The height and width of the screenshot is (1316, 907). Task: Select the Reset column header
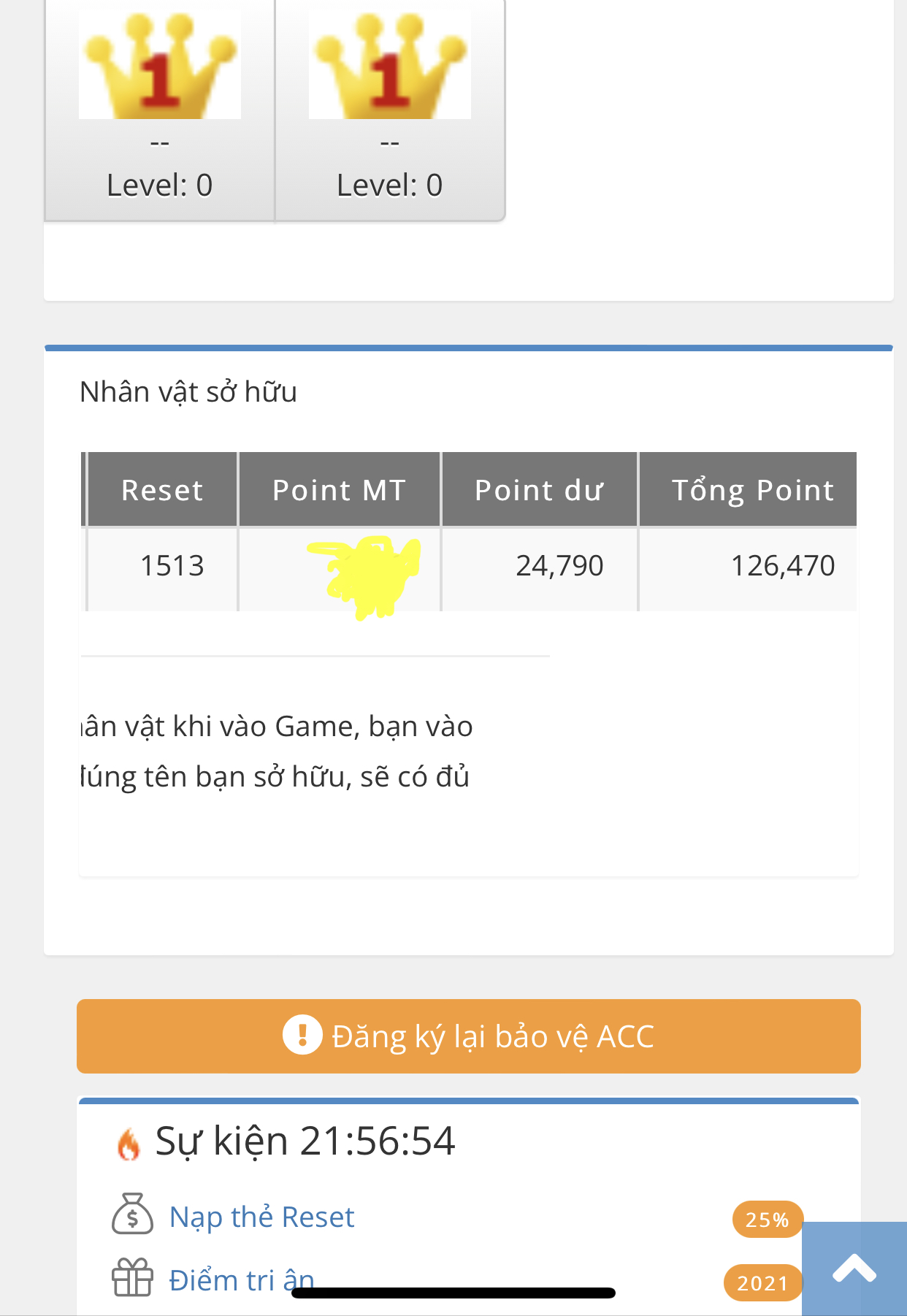pos(162,490)
